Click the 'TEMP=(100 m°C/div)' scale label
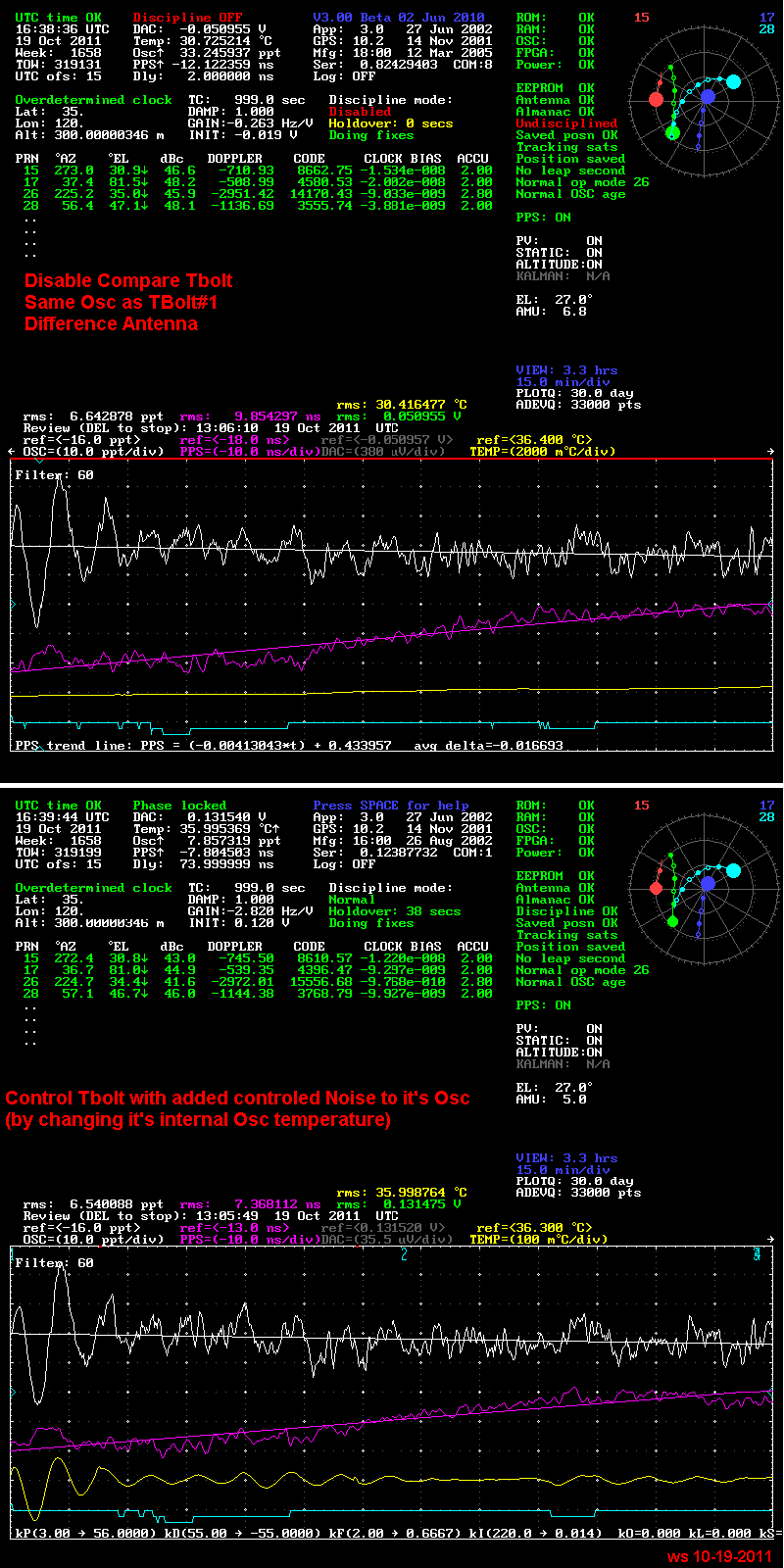Image resolution: width=784 pixels, height=1568 pixels. (x=539, y=1240)
